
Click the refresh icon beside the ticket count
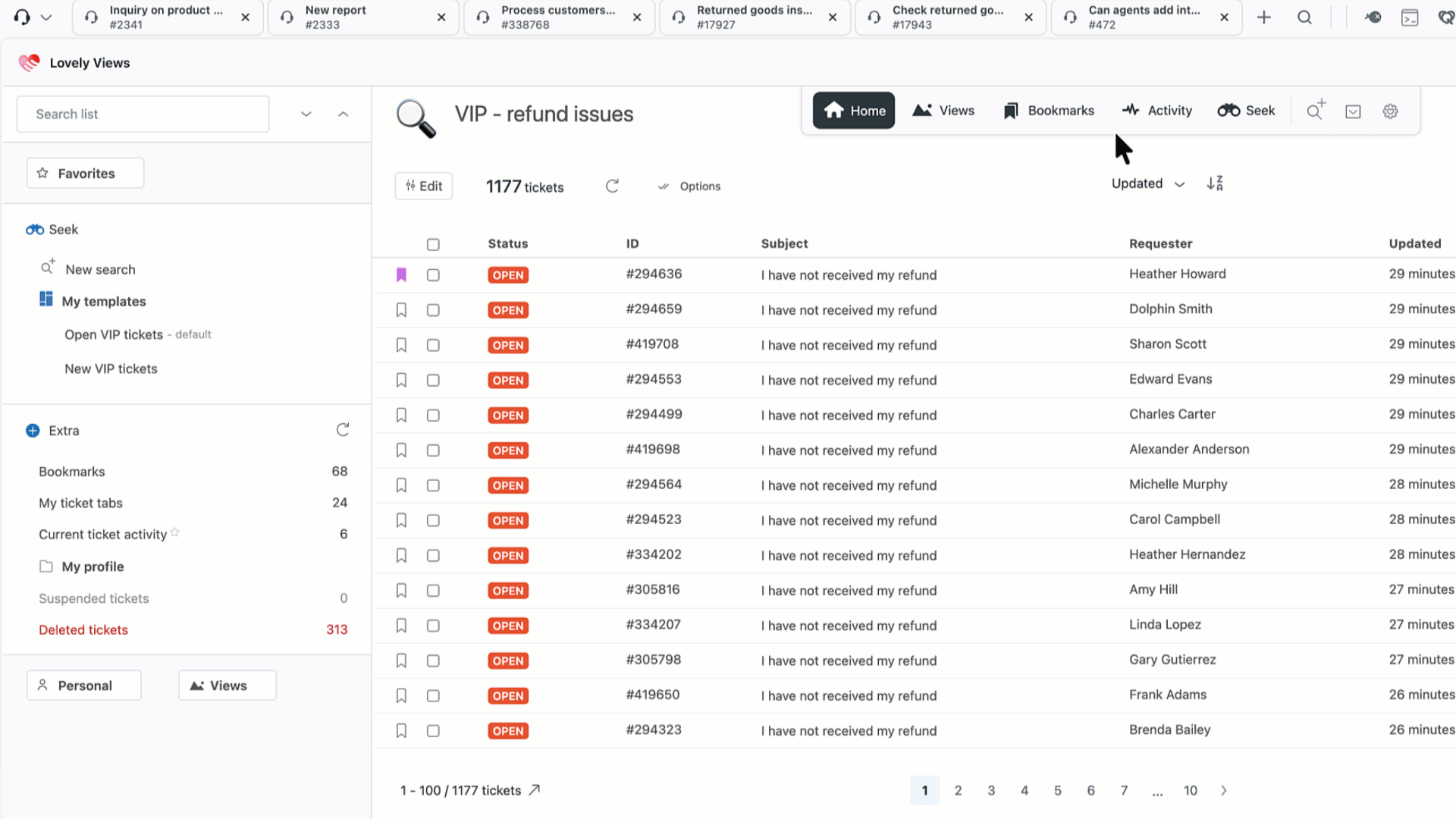coord(612,186)
